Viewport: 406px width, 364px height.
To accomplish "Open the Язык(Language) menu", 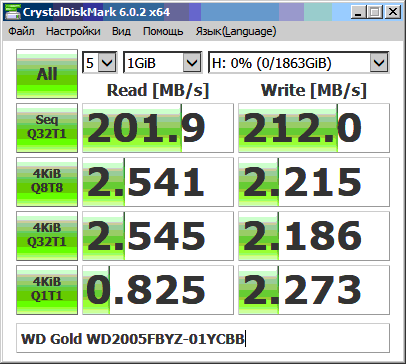I will click(236, 31).
